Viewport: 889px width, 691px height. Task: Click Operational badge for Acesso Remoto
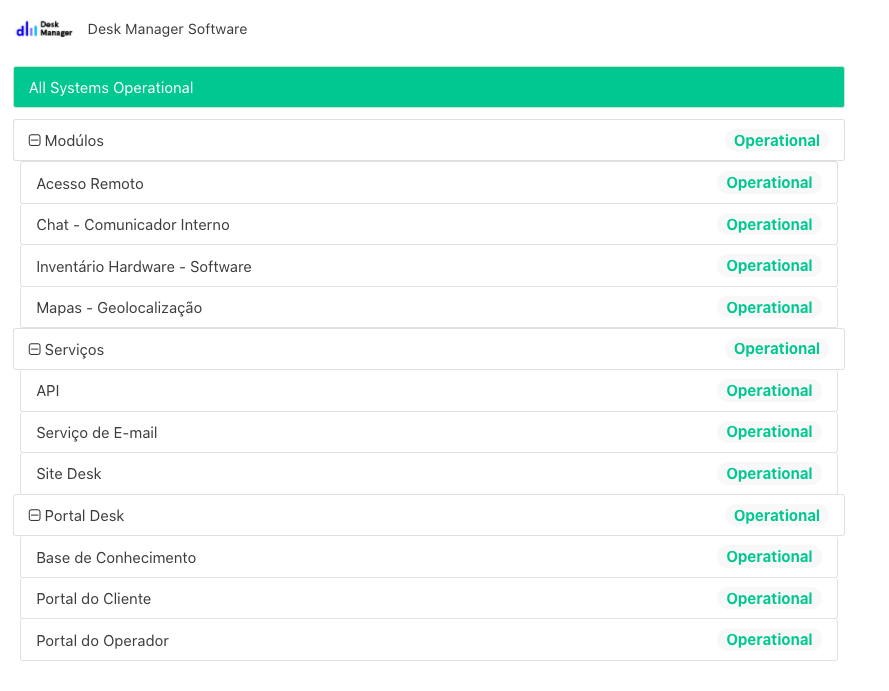(x=769, y=183)
